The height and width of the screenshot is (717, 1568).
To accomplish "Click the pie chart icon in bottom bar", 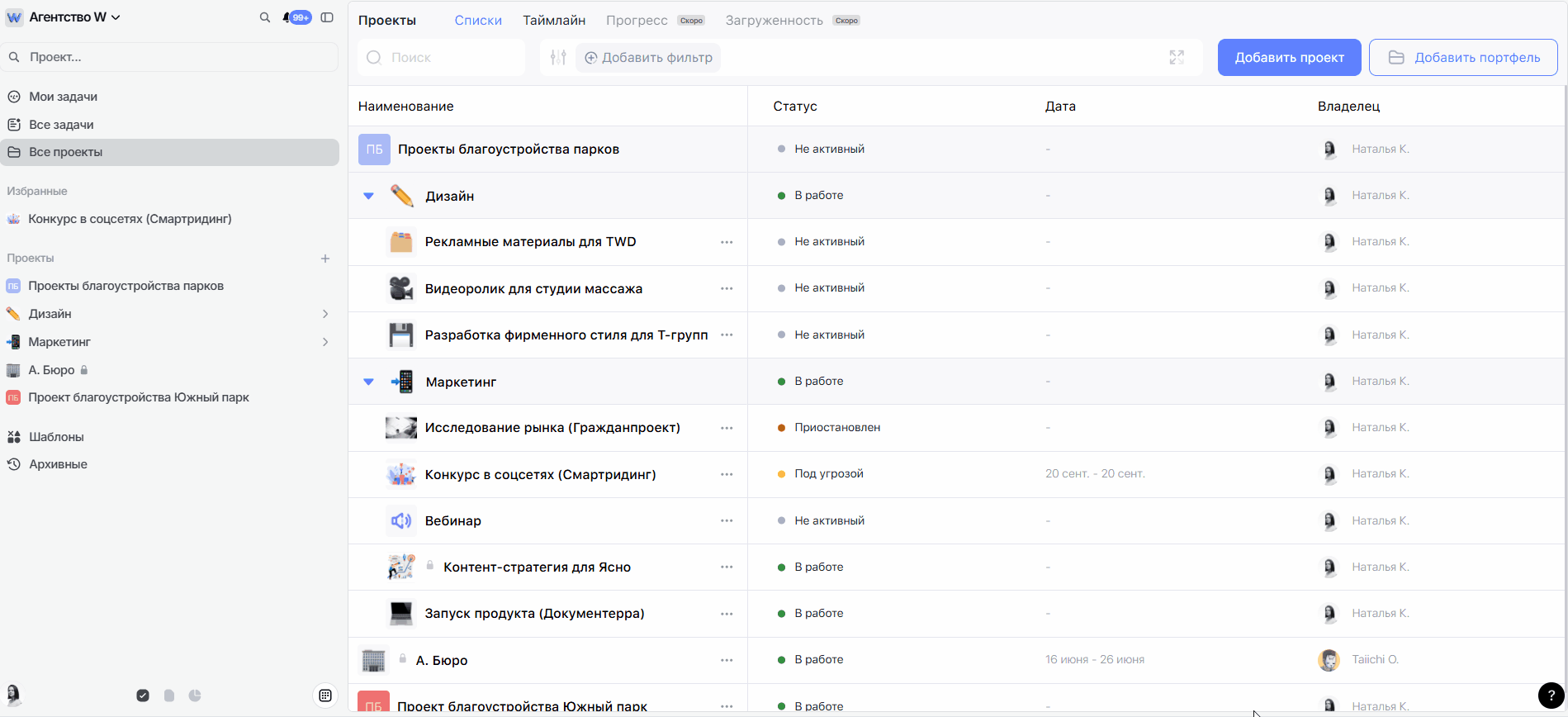I will (195, 696).
